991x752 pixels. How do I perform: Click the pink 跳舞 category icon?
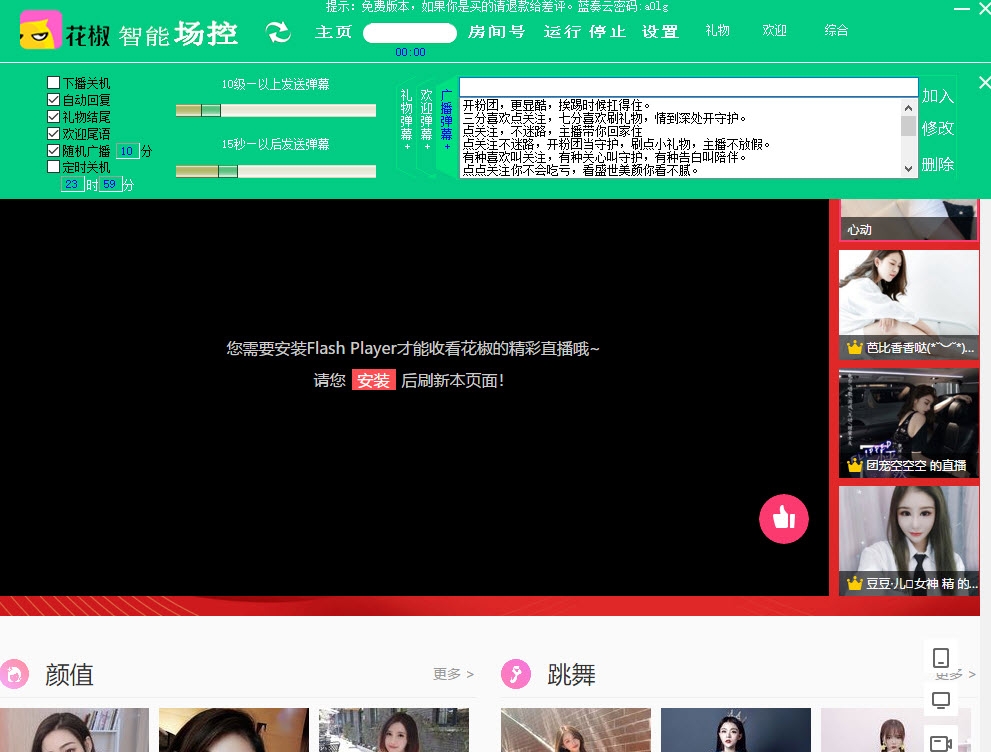click(515, 674)
